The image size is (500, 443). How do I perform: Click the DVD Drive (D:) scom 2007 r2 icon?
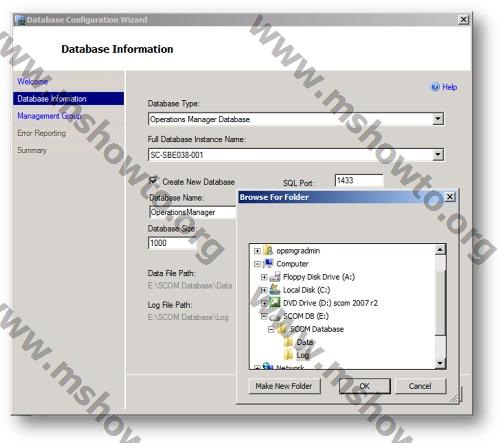point(275,303)
